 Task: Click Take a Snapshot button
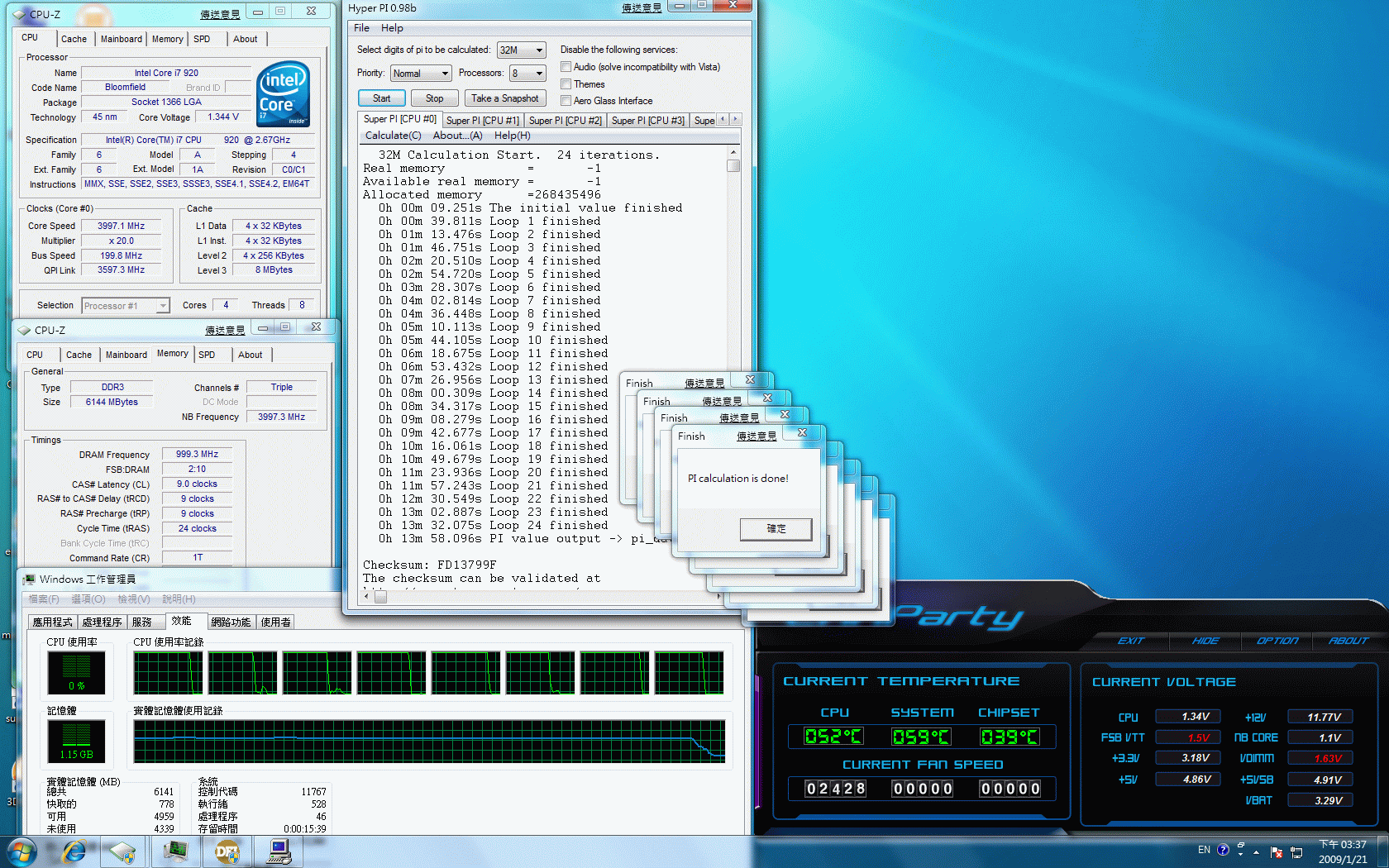pos(504,98)
